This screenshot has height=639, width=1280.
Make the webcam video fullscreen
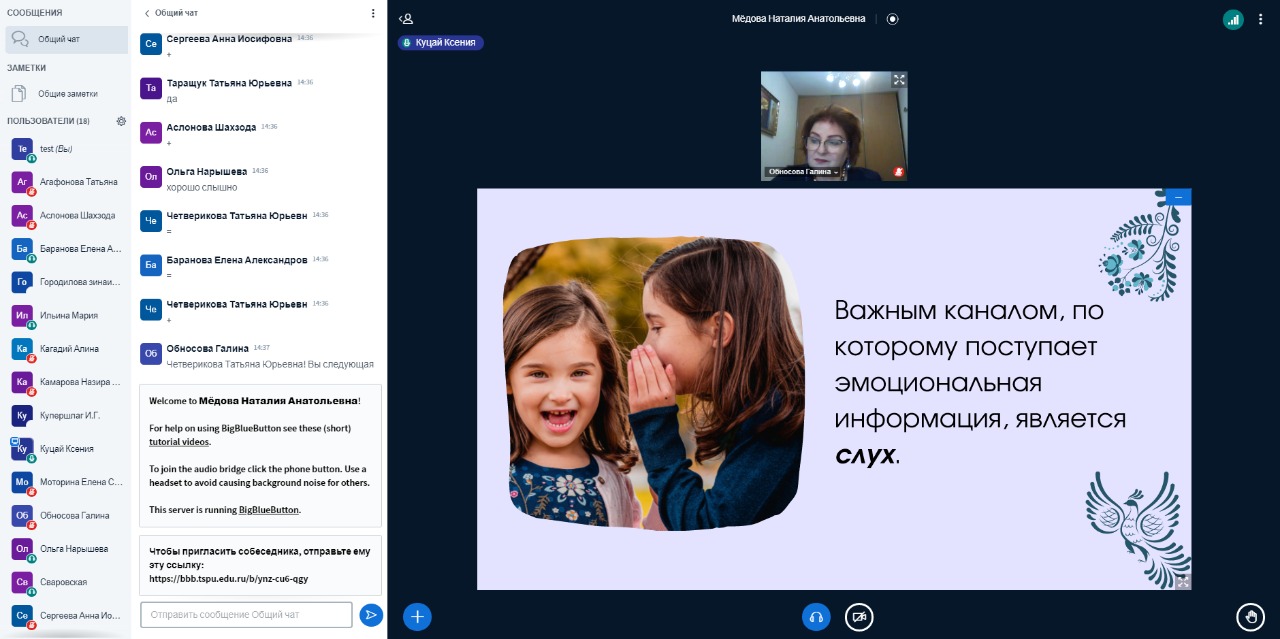[x=898, y=80]
